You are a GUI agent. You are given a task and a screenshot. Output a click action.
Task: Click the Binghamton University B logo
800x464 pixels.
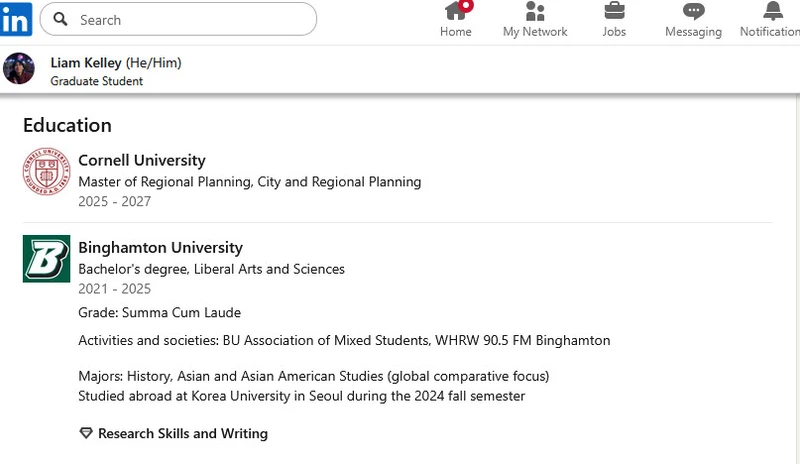(46, 259)
